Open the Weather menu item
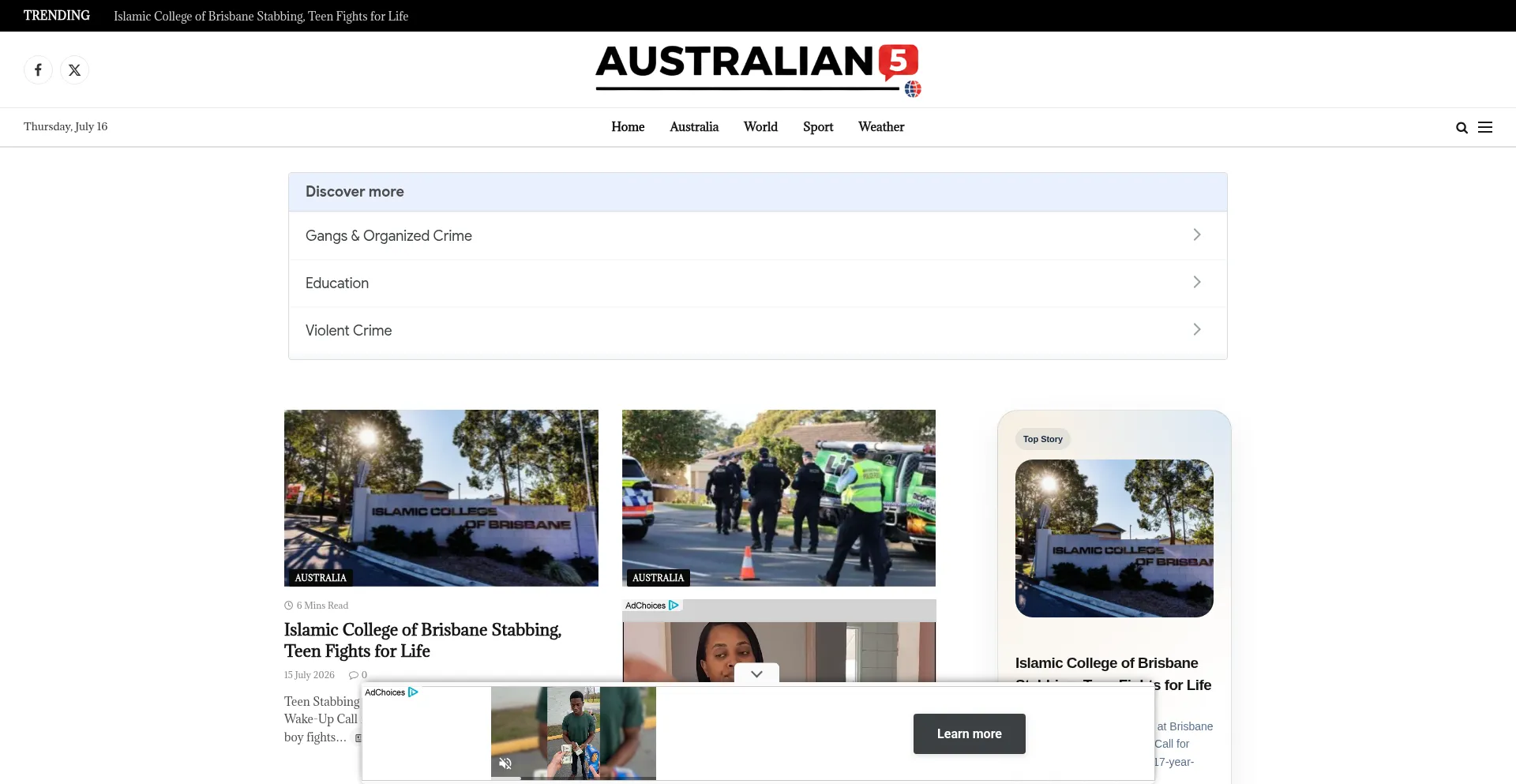 pos(881,127)
